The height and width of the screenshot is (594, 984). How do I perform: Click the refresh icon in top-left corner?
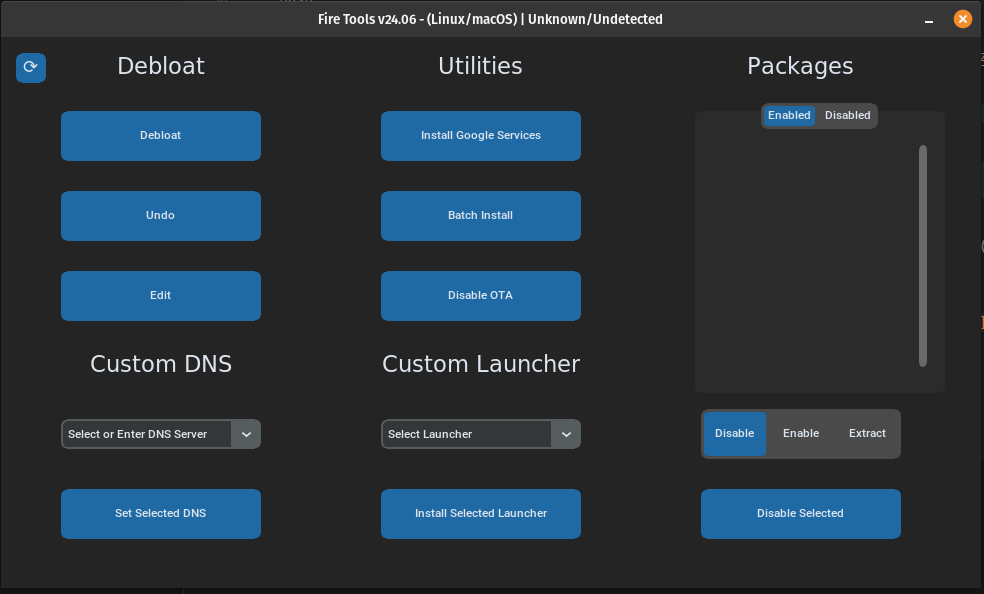pyautogui.click(x=30, y=67)
